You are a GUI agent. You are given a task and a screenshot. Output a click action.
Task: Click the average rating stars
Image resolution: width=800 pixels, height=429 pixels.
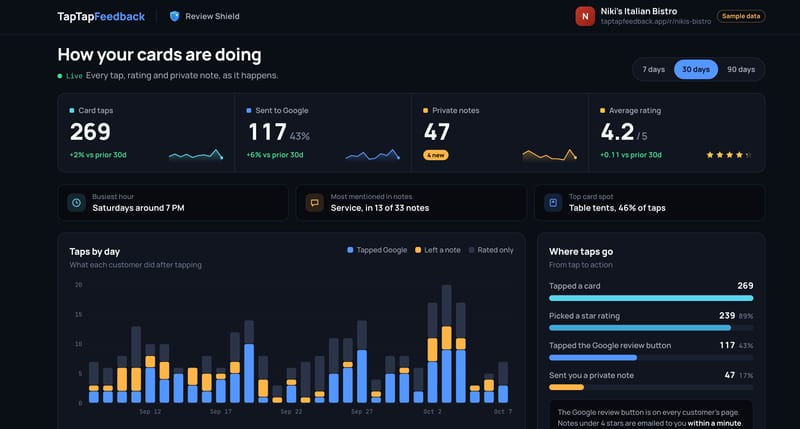729,155
